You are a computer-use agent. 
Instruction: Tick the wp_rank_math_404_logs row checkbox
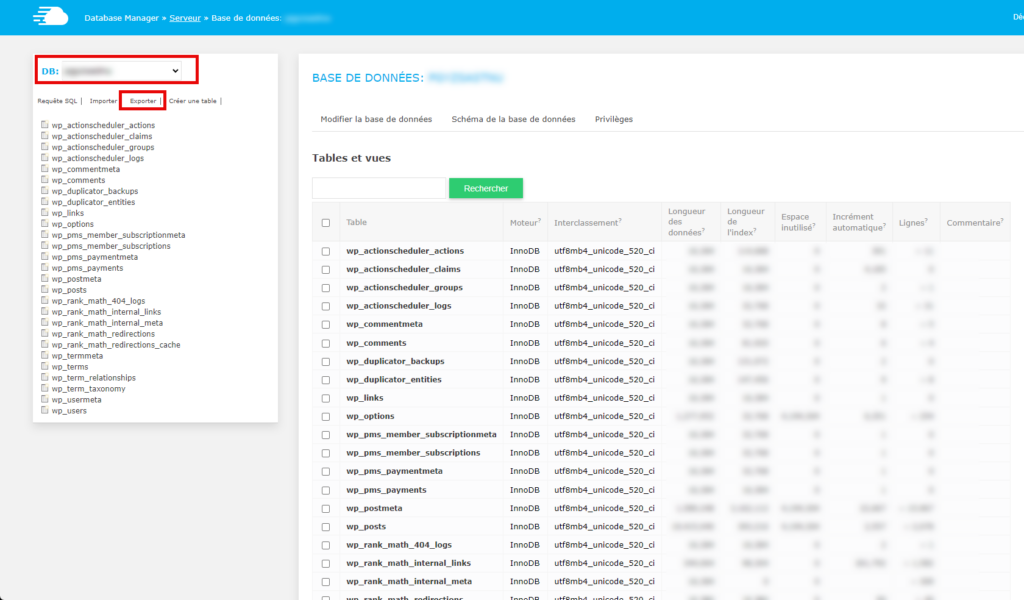326,545
